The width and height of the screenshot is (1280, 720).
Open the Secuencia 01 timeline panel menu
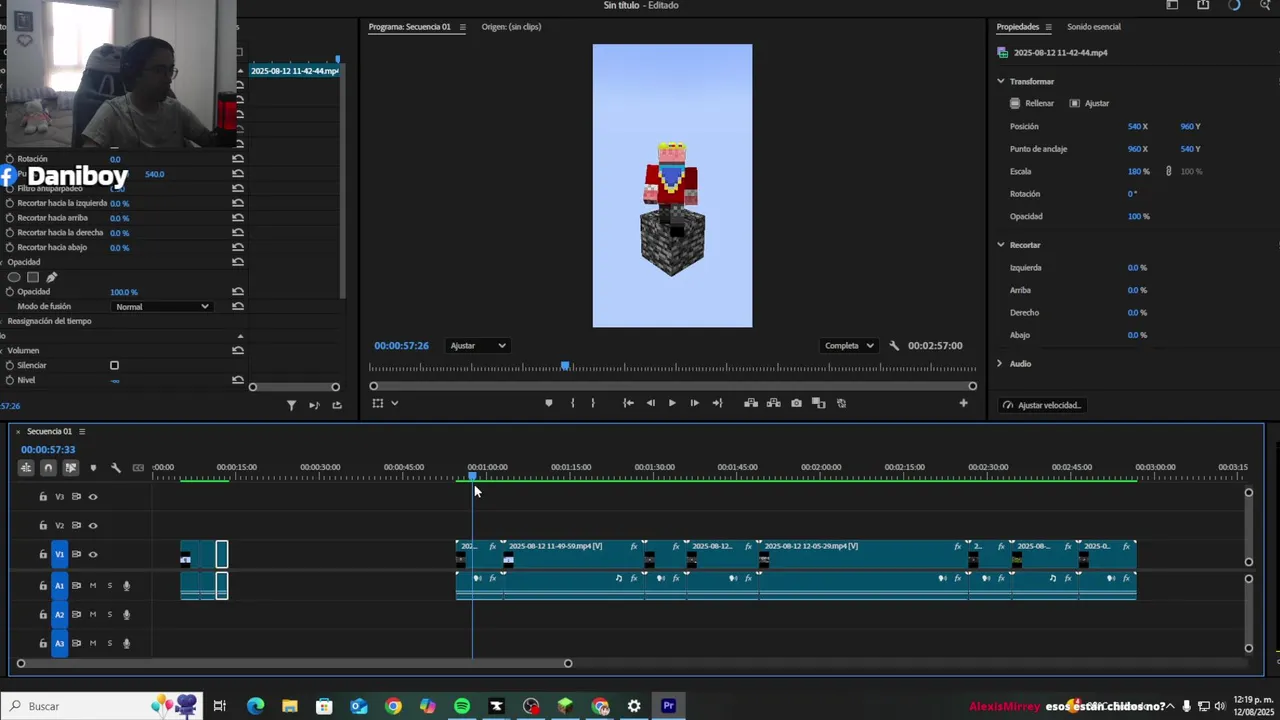[x=82, y=432]
